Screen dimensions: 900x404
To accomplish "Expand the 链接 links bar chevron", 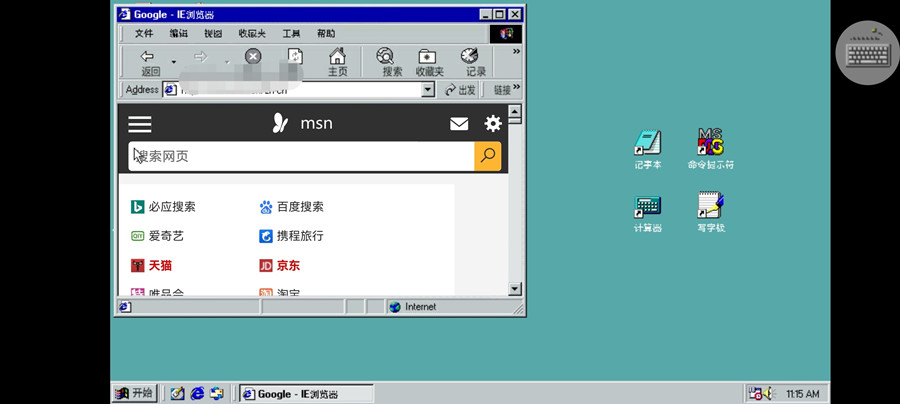I will [516, 87].
